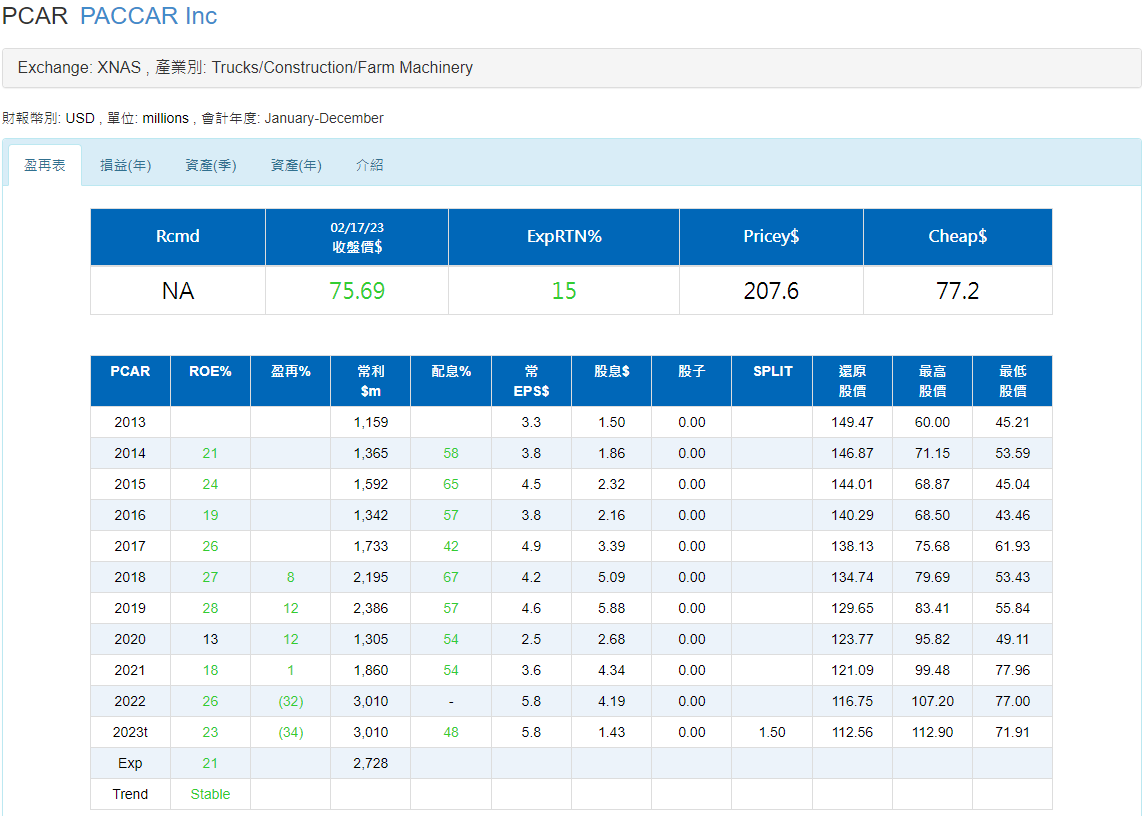Viewport: 1142px width, 816px height.
Task: Select the 2020 year row label
Action: [130, 639]
